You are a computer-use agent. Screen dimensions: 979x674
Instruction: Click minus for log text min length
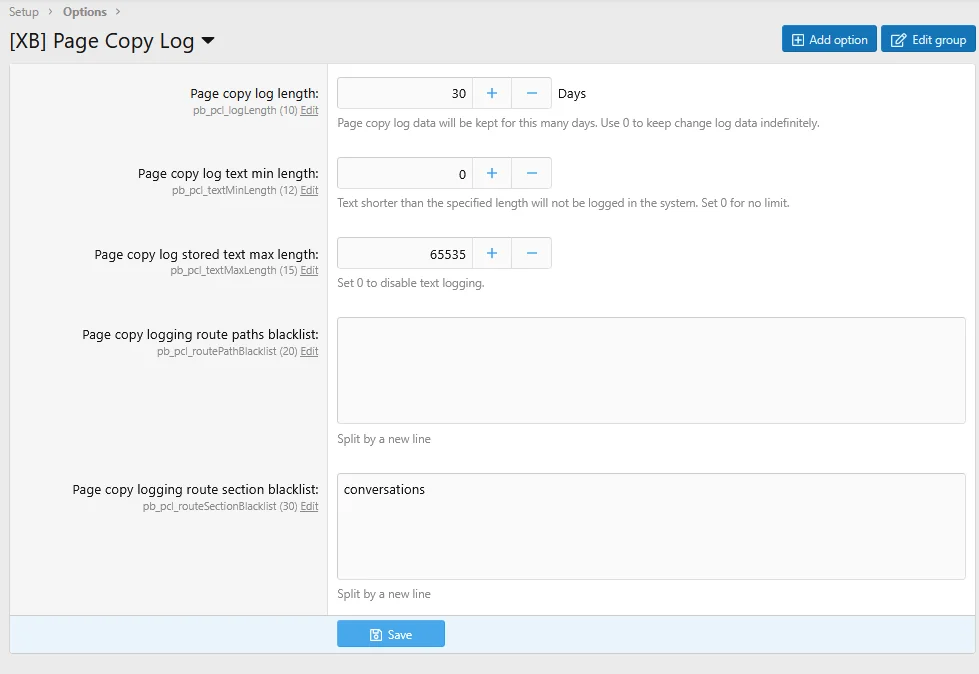coord(531,173)
